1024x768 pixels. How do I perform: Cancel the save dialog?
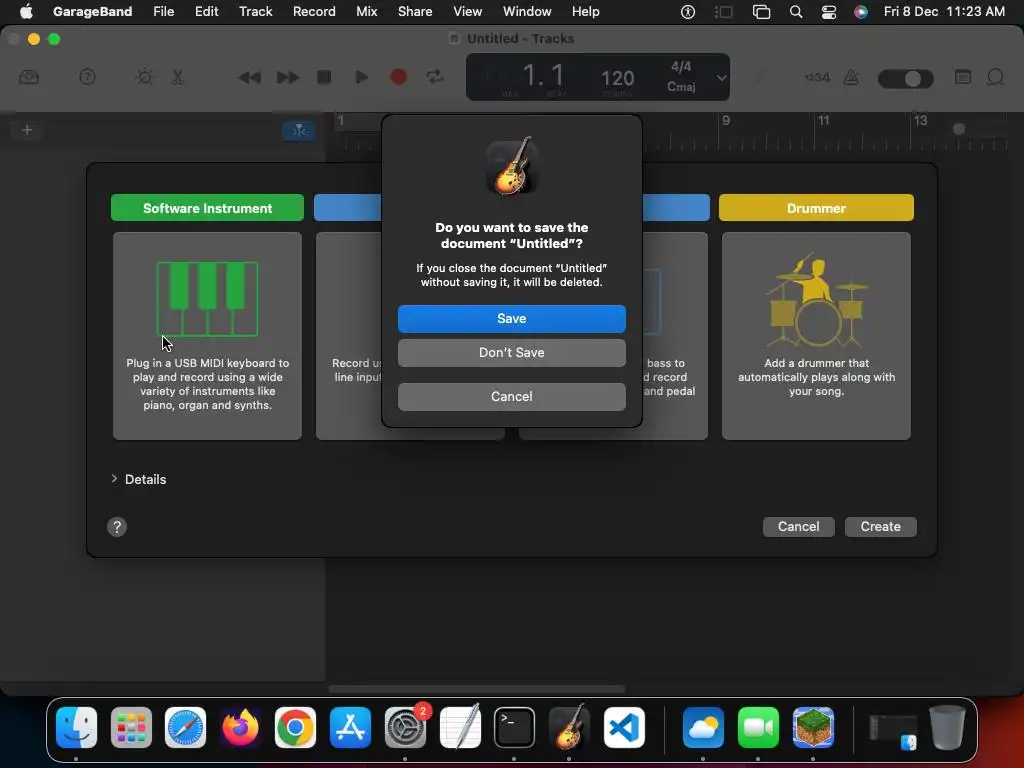coord(511,396)
